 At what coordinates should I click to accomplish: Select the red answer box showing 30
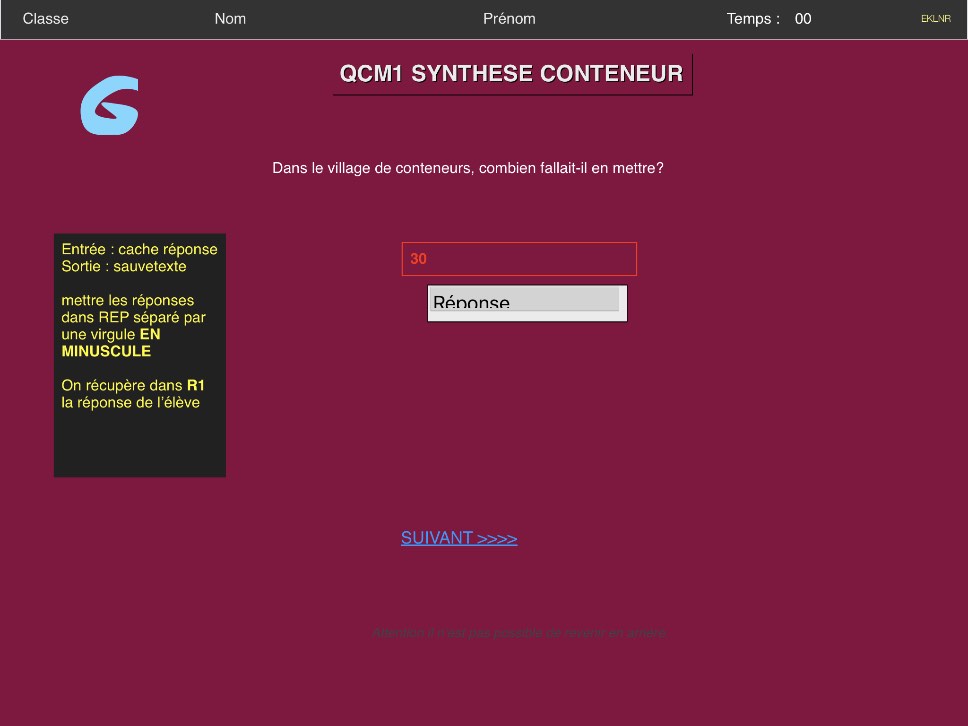519,259
